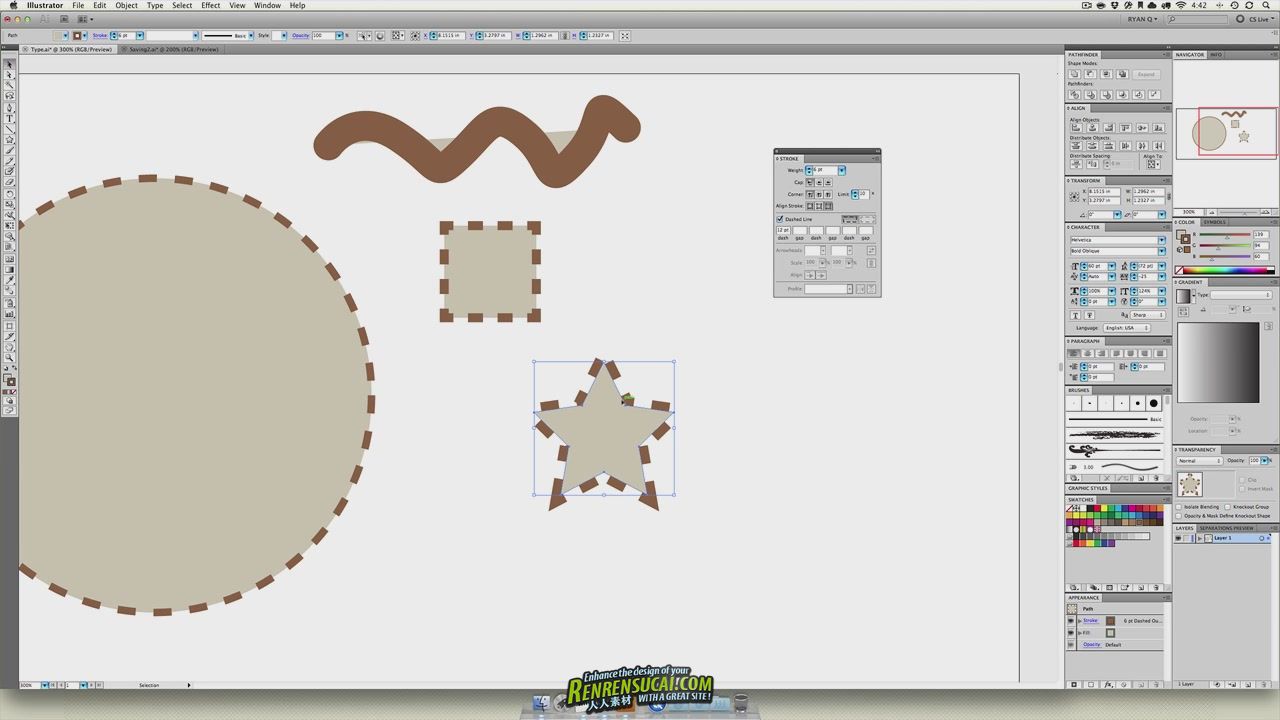
Task: Click Minus Front shape mode in Pathfinder
Action: point(1090,74)
